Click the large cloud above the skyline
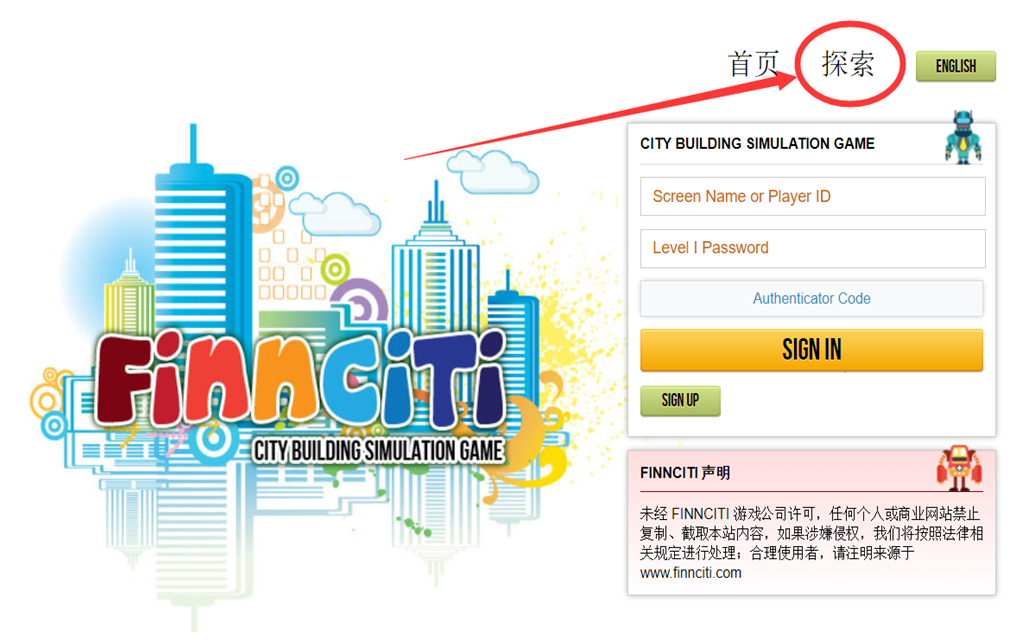The height and width of the screenshot is (643, 1033). 493,171
